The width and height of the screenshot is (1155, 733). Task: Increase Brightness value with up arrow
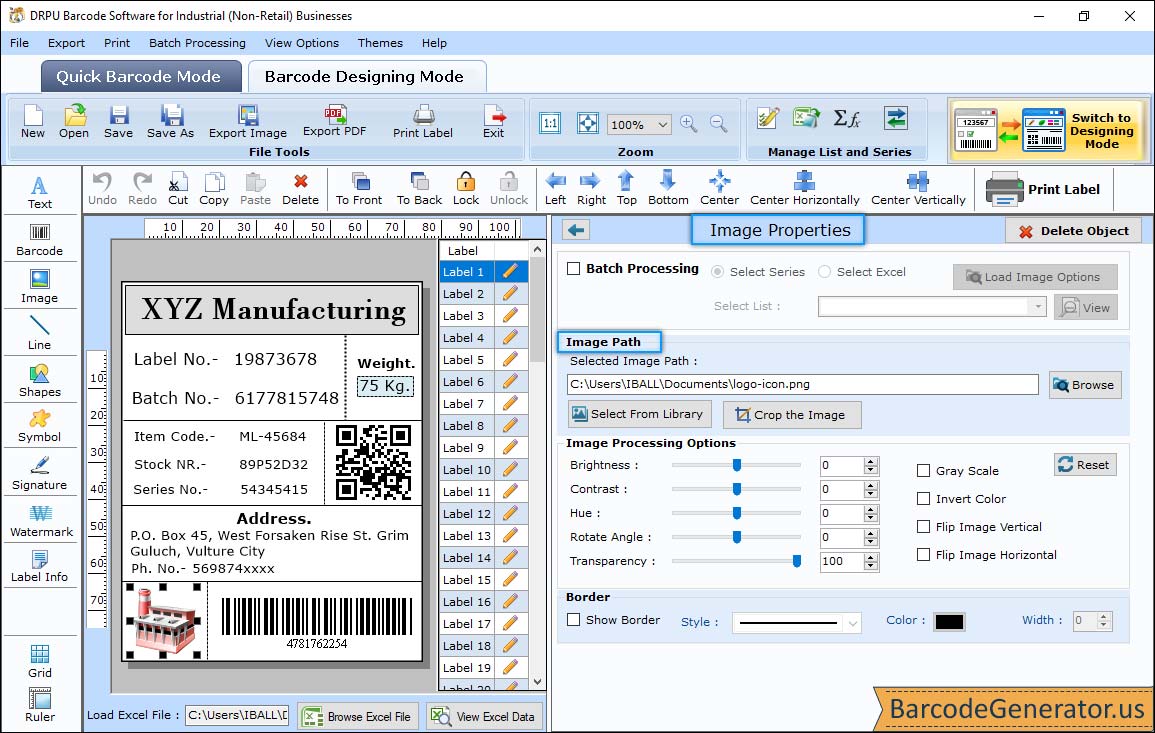click(x=871, y=461)
